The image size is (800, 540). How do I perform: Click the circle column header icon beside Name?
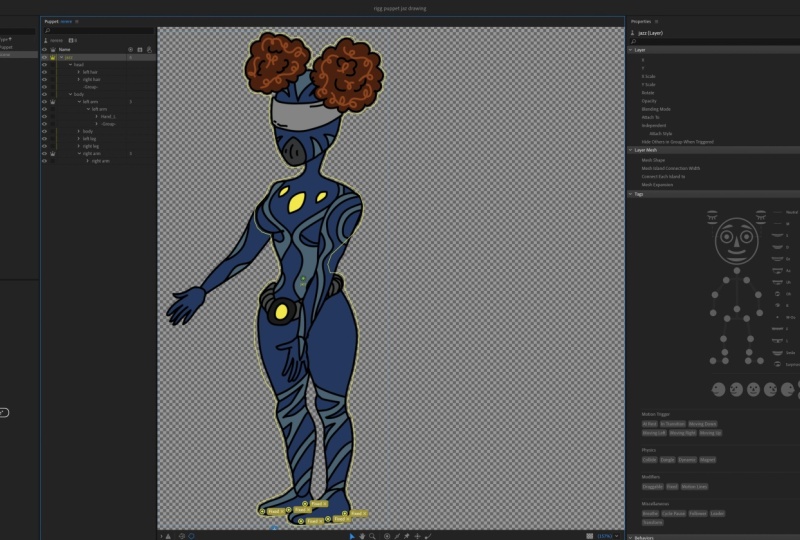[131, 50]
